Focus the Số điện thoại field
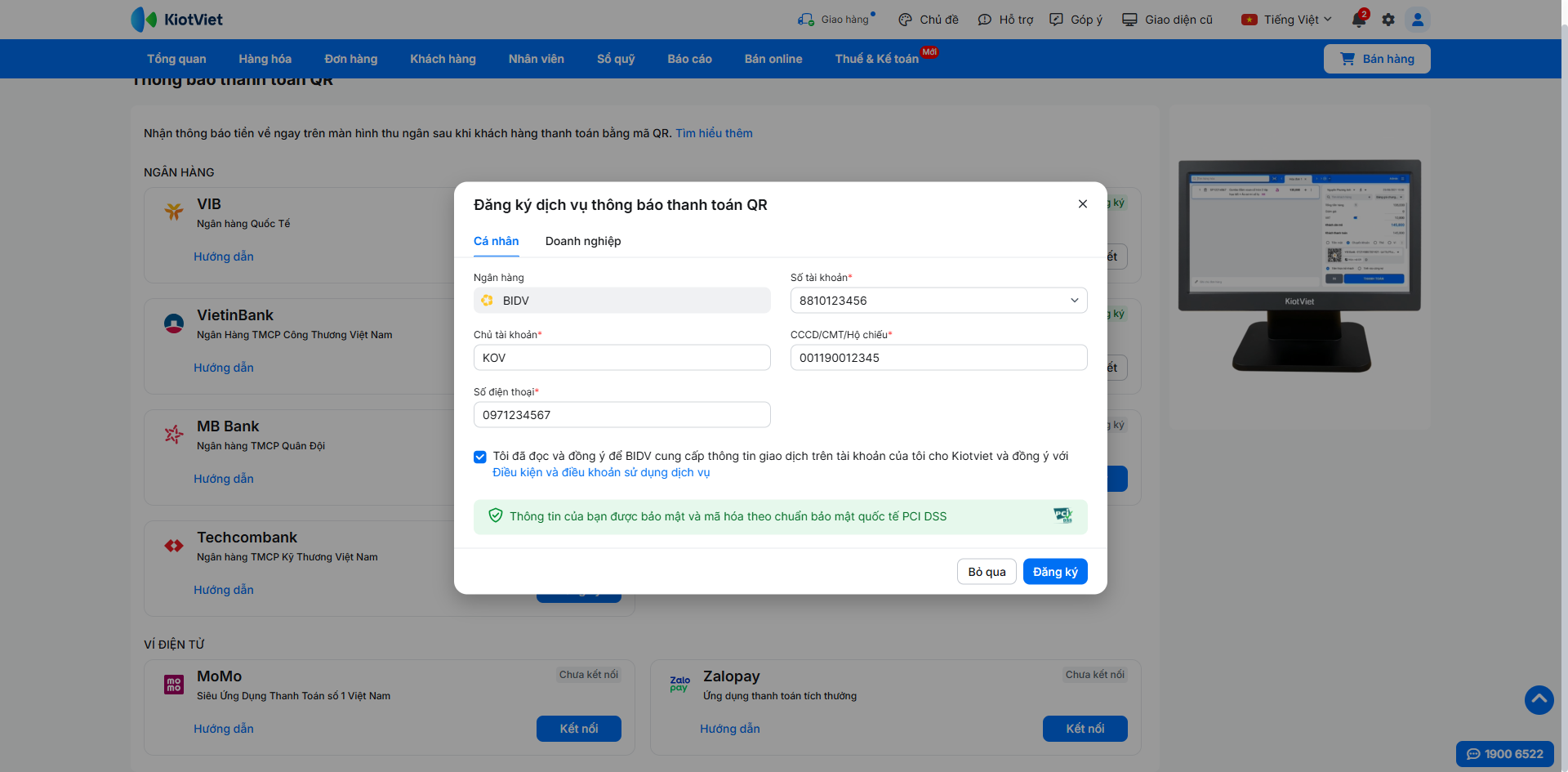Screen dimensions: 1568x772 [x=622, y=415]
